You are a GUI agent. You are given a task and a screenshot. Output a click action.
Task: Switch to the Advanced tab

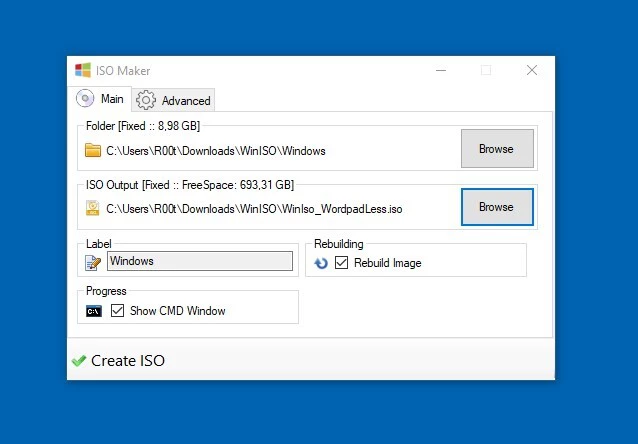[x=175, y=100]
